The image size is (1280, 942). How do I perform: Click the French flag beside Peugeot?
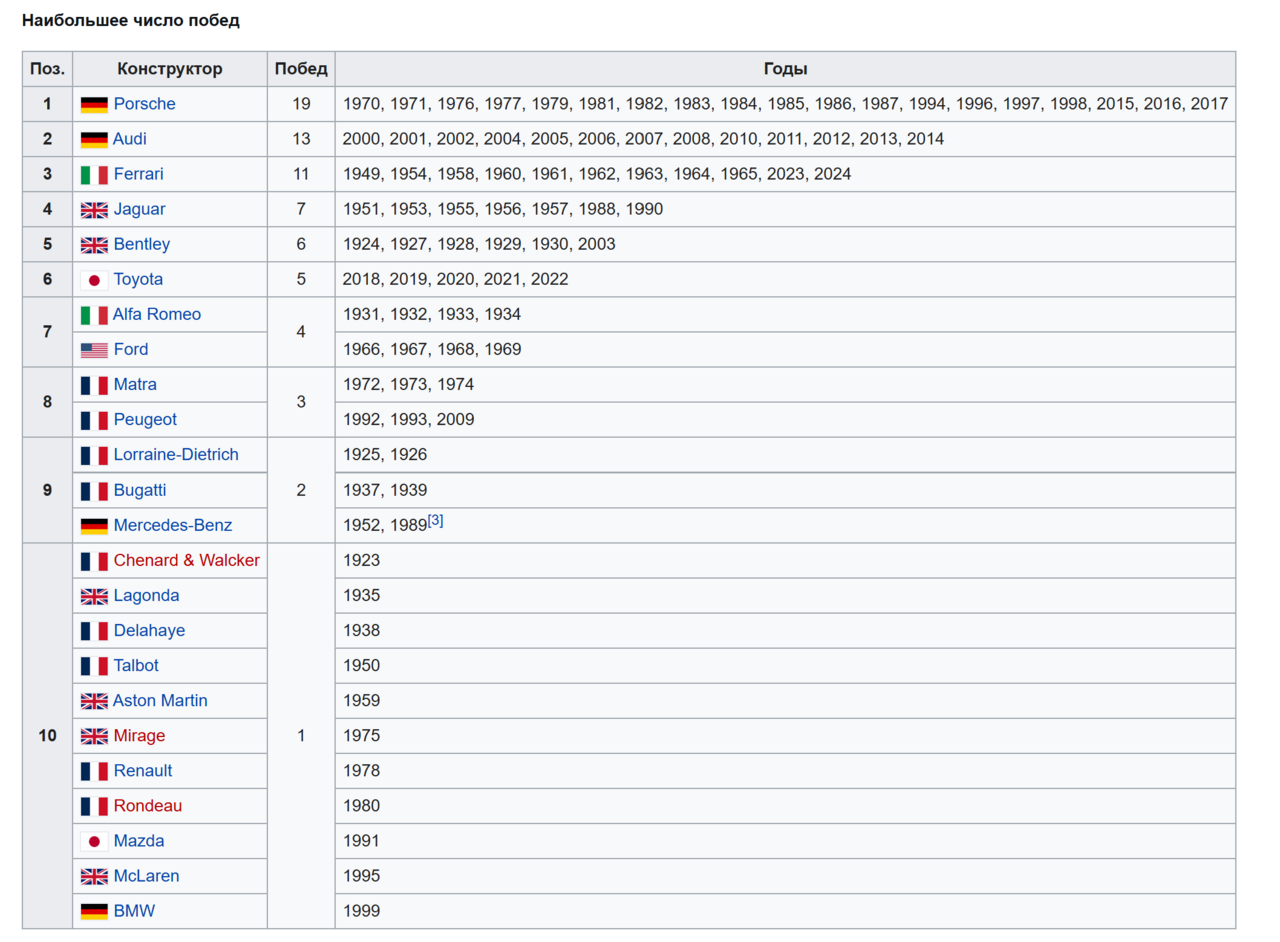tap(94, 420)
